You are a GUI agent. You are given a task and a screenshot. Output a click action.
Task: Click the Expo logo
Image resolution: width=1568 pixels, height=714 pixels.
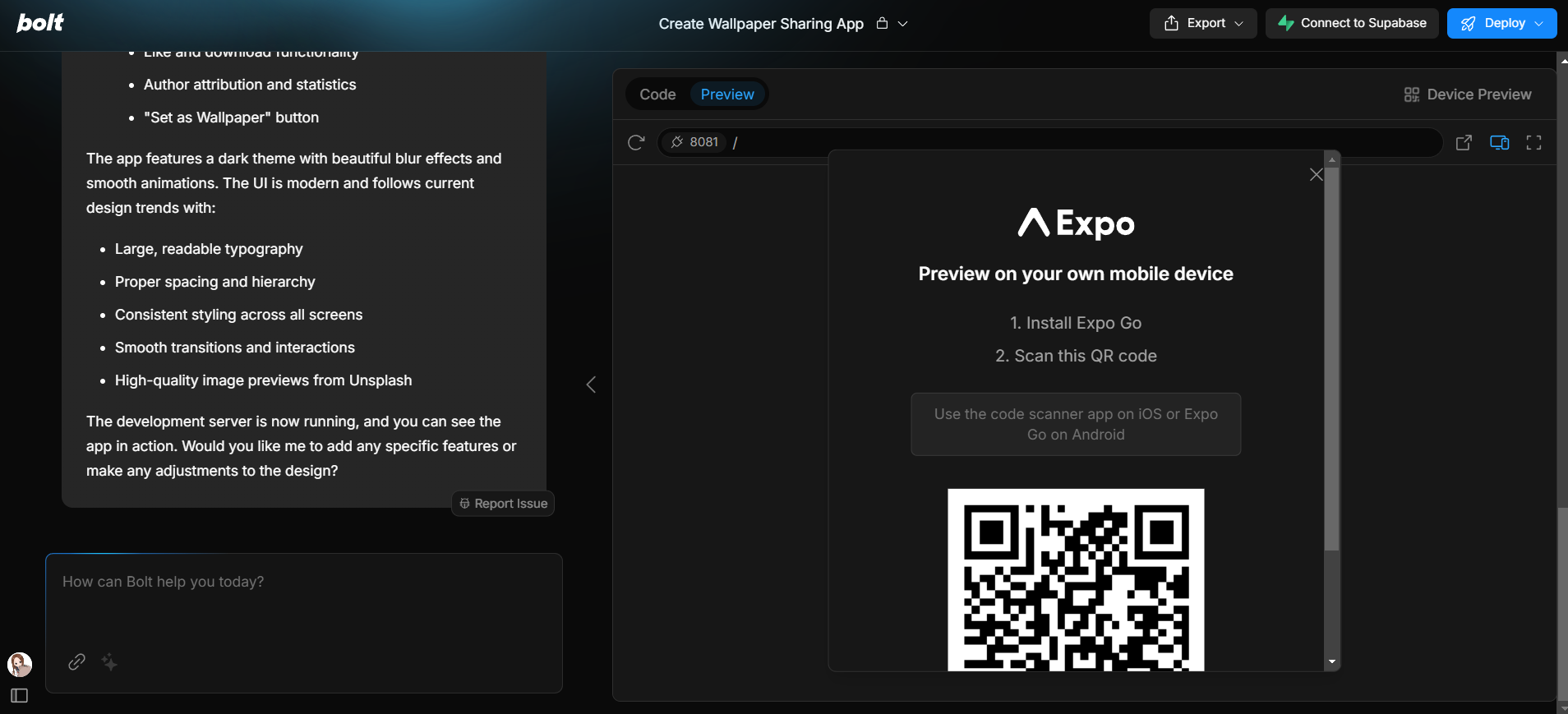point(1076,223)
